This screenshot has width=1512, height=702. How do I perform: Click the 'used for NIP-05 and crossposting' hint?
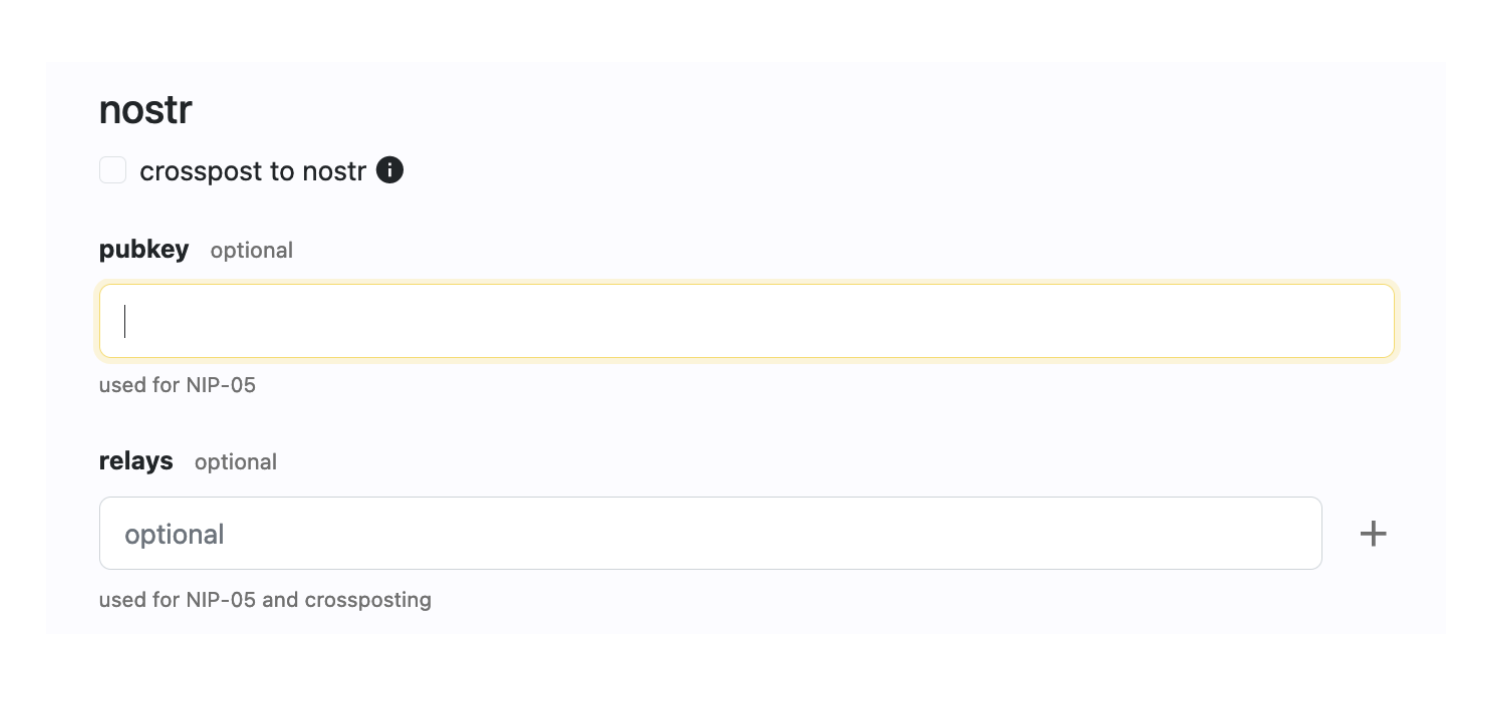265,600
